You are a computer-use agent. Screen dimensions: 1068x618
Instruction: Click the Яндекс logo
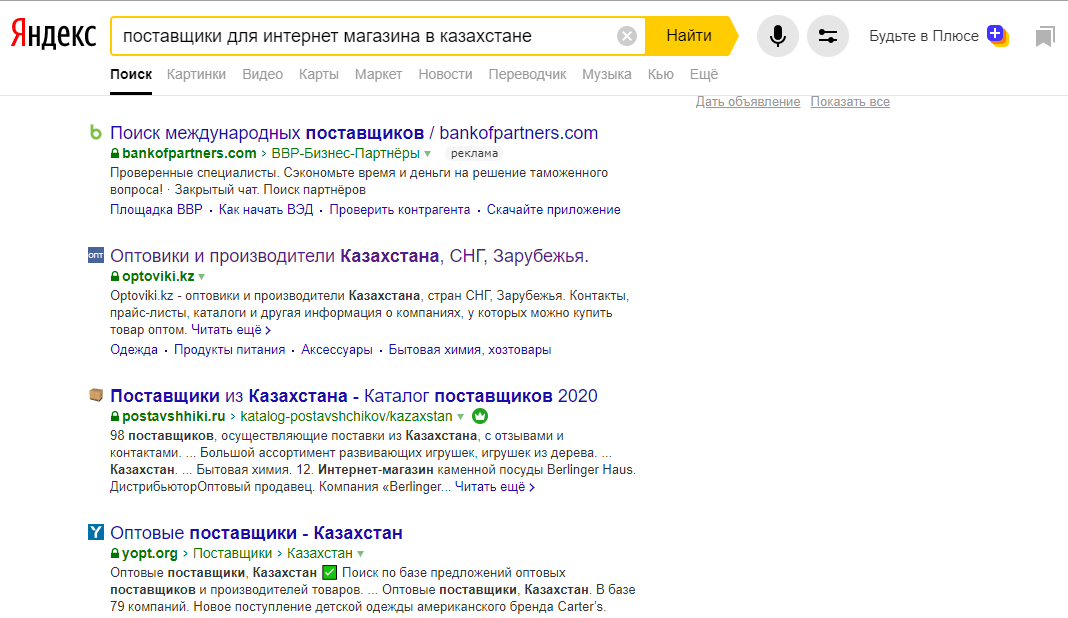point(54,35)
